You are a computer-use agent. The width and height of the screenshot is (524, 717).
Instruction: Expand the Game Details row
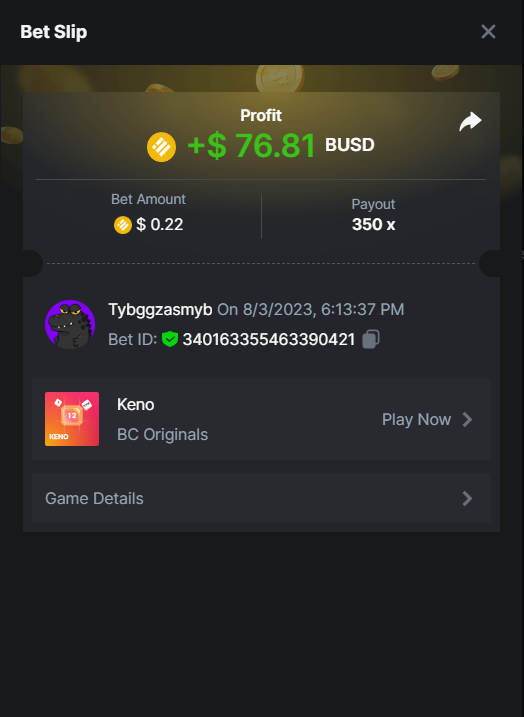pyautogui.click(x=261, y=498)
